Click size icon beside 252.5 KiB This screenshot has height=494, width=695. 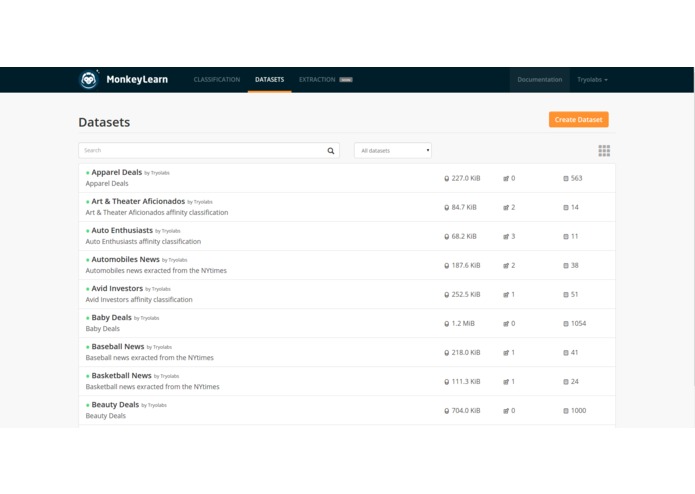click(446, 295)
